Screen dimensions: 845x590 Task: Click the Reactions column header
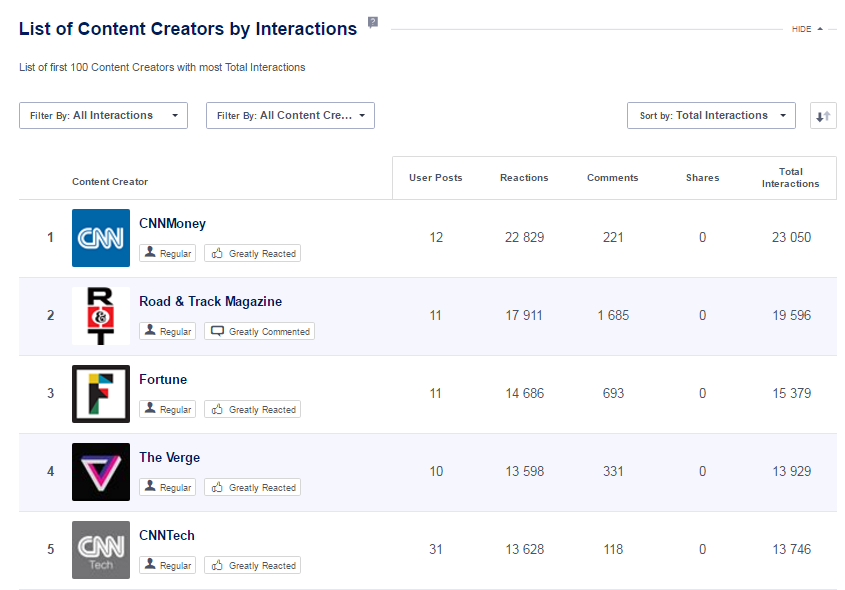click(524, 177)
